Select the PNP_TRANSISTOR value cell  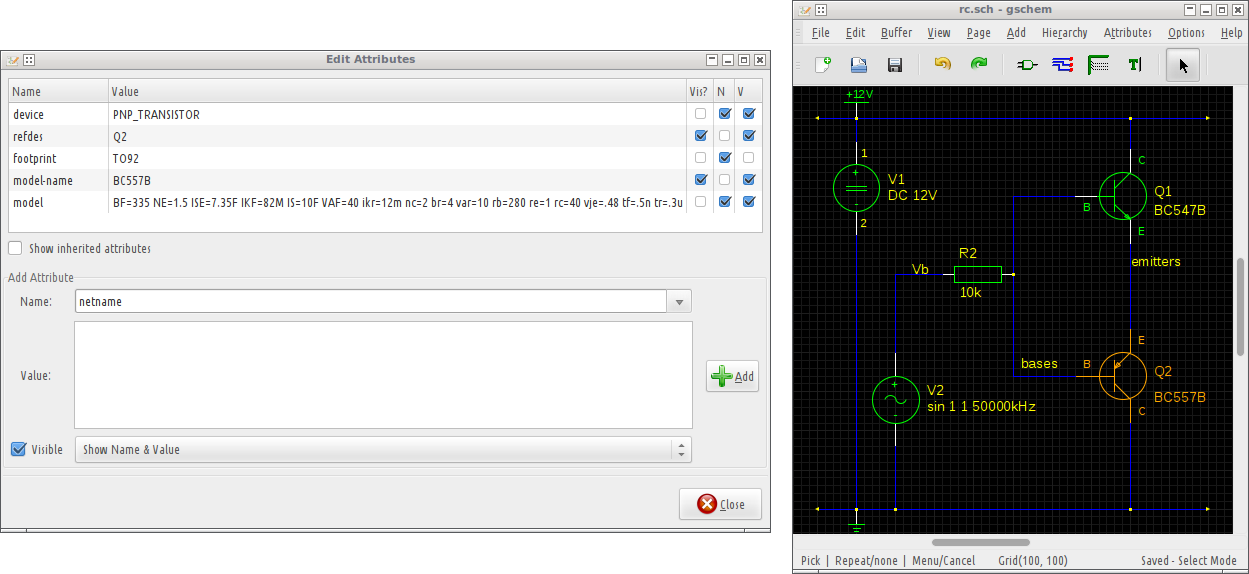(397, 114)
